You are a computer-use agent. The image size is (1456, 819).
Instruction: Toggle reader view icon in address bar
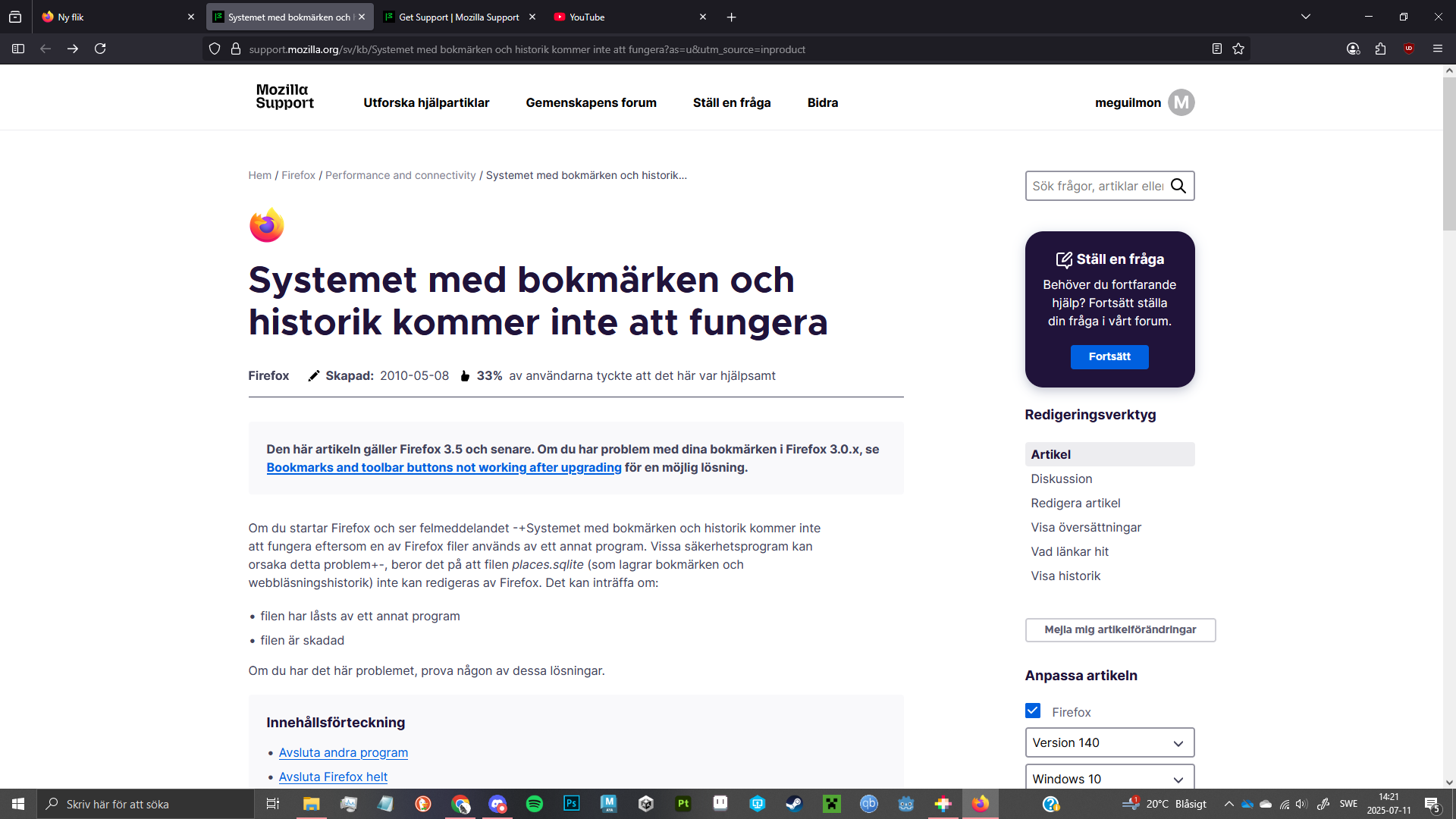coord(1217,49)
